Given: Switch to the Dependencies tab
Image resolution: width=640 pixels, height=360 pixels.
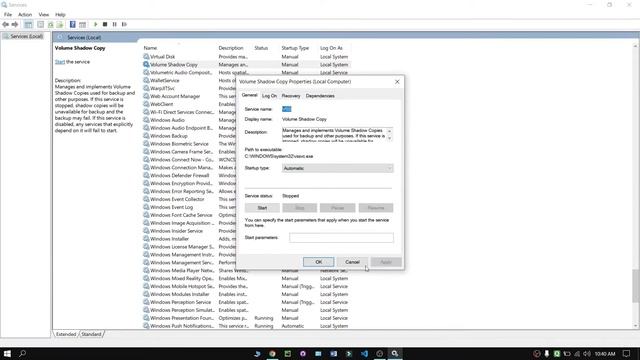Looking at the screenshot, I should point(320,96).
